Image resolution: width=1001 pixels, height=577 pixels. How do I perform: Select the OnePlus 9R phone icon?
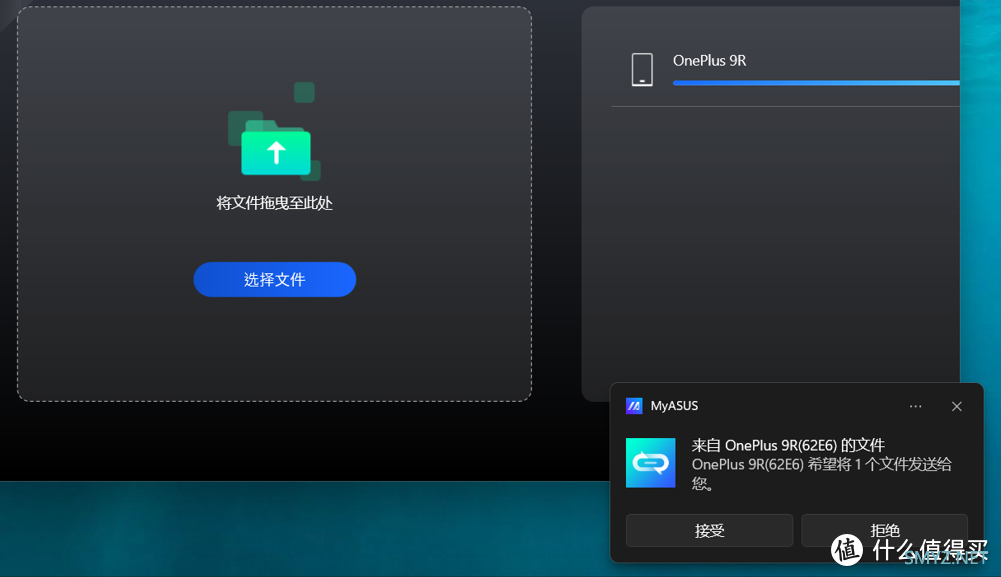[642, 70]
